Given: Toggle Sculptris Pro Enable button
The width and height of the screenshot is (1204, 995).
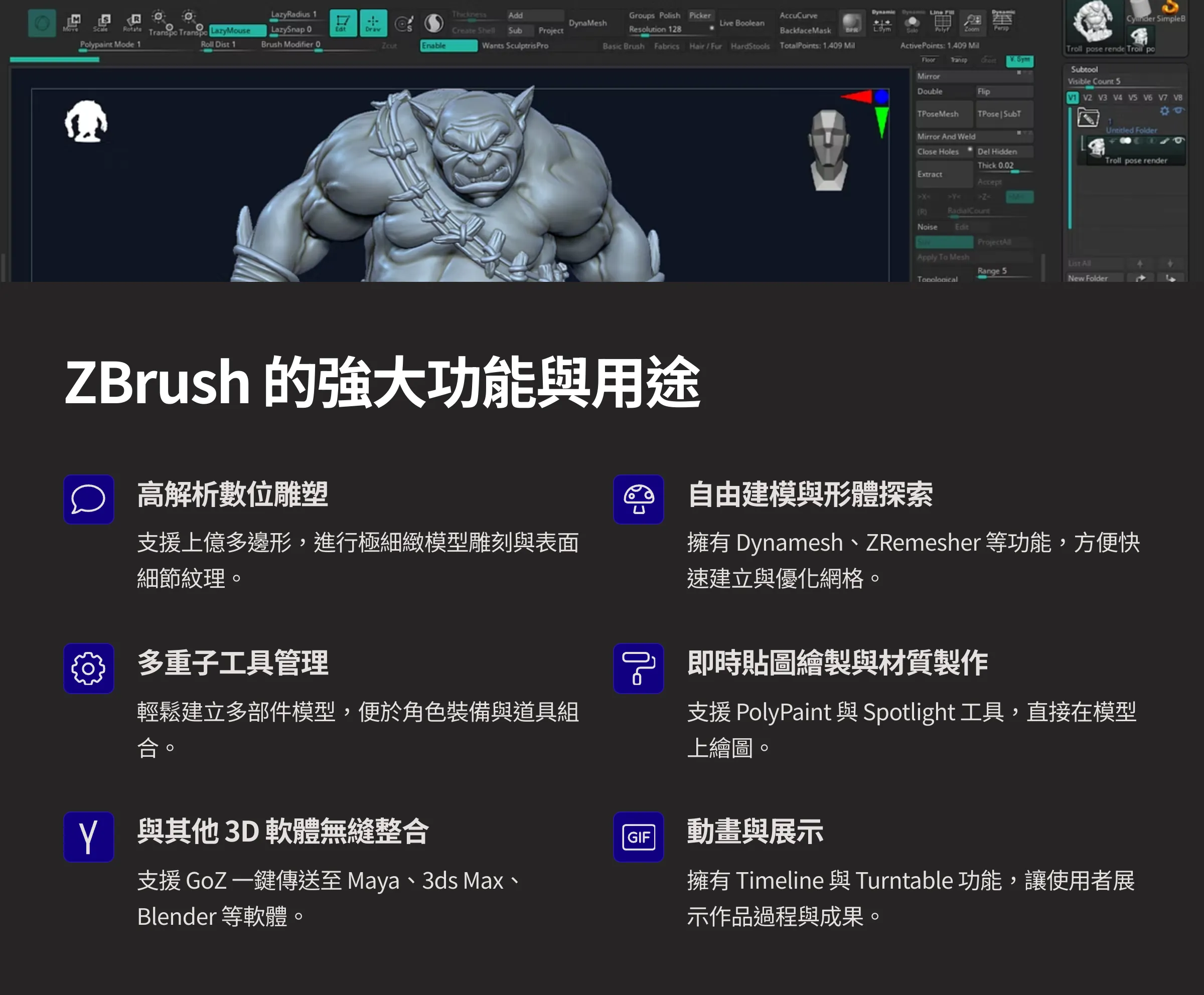Looking at the screenshot, I should (448, 45).
